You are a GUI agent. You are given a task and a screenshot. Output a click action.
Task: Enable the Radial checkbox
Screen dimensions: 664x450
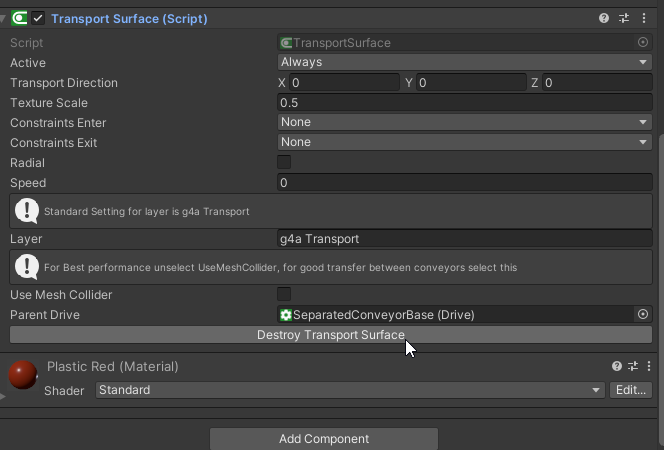284,162
